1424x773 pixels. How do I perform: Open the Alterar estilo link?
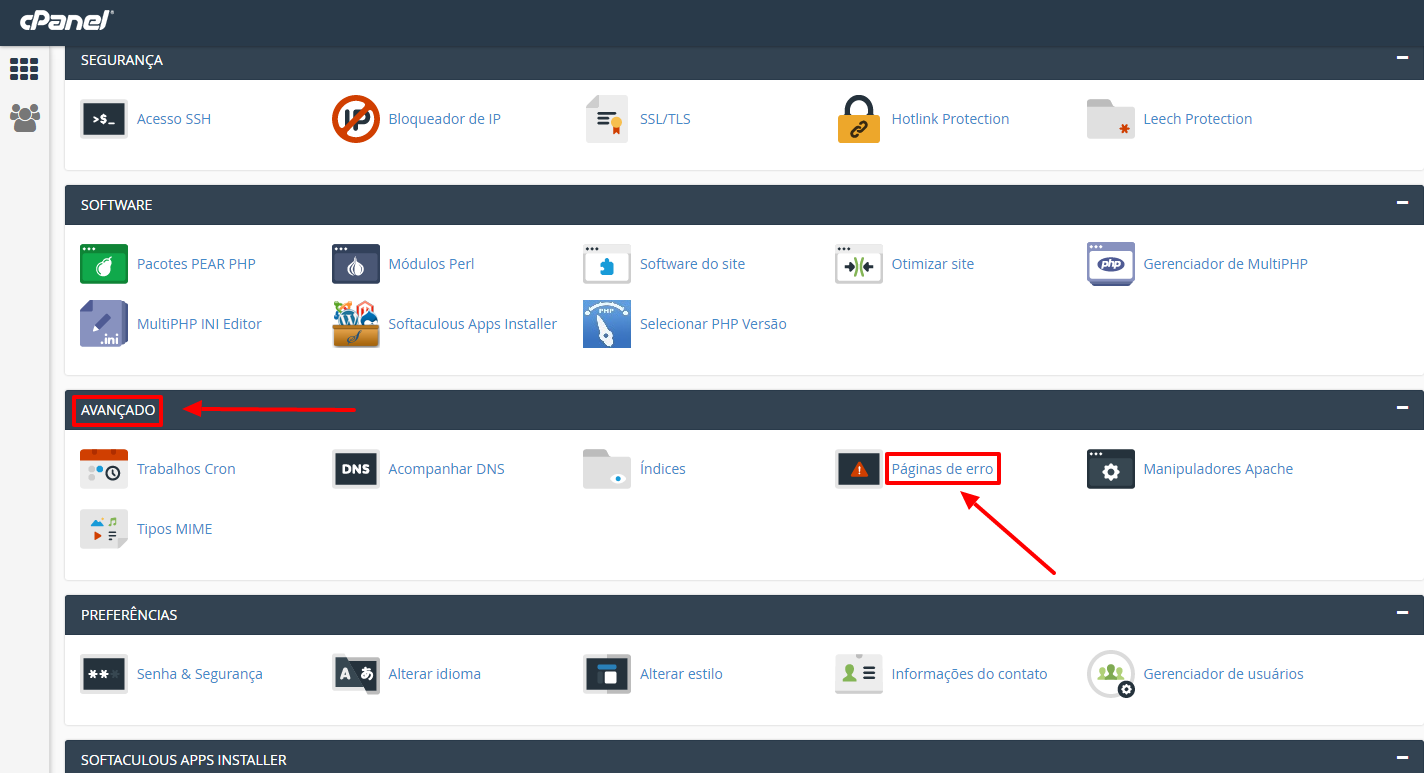[x=681, y=674]
